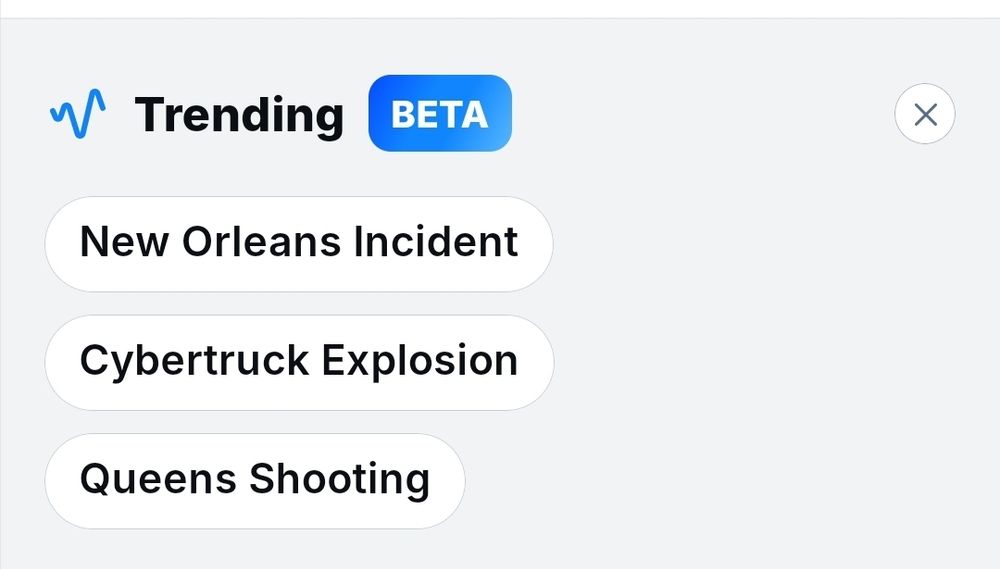View search results for New Orleans Incident

tap(298, 244)
